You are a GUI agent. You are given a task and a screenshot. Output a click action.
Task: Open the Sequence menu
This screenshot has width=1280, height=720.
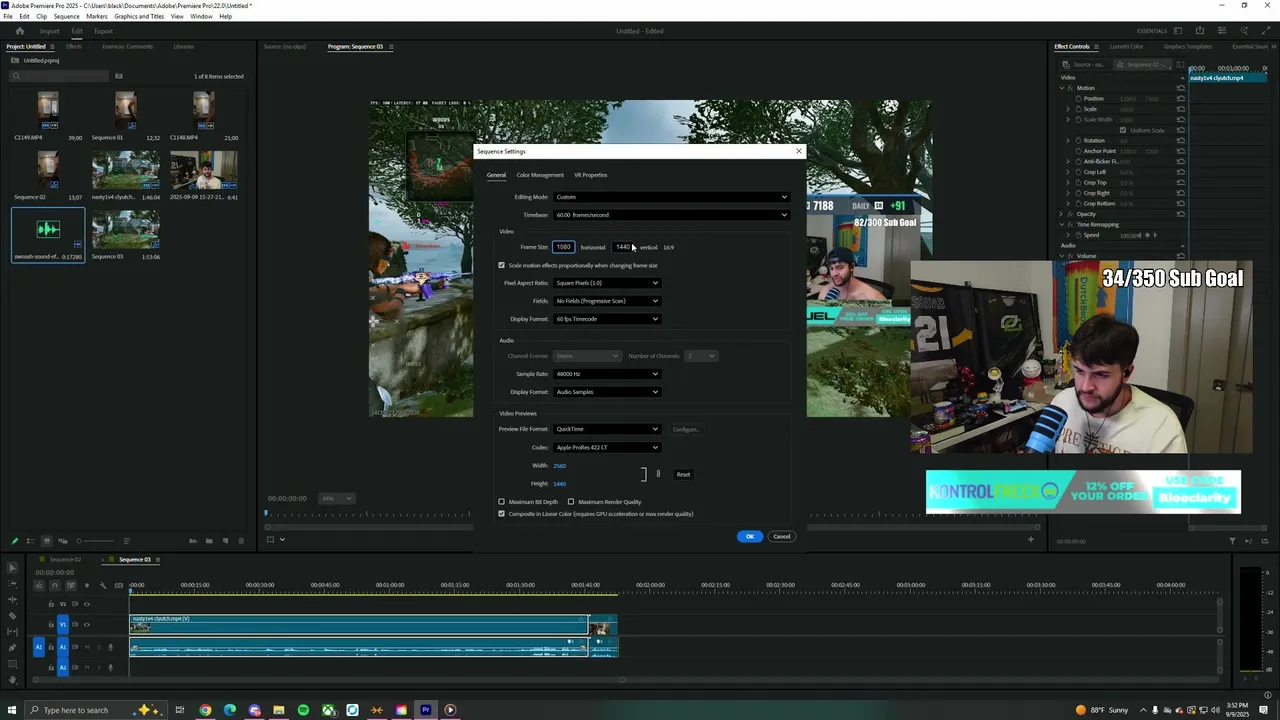coord(66,16)
